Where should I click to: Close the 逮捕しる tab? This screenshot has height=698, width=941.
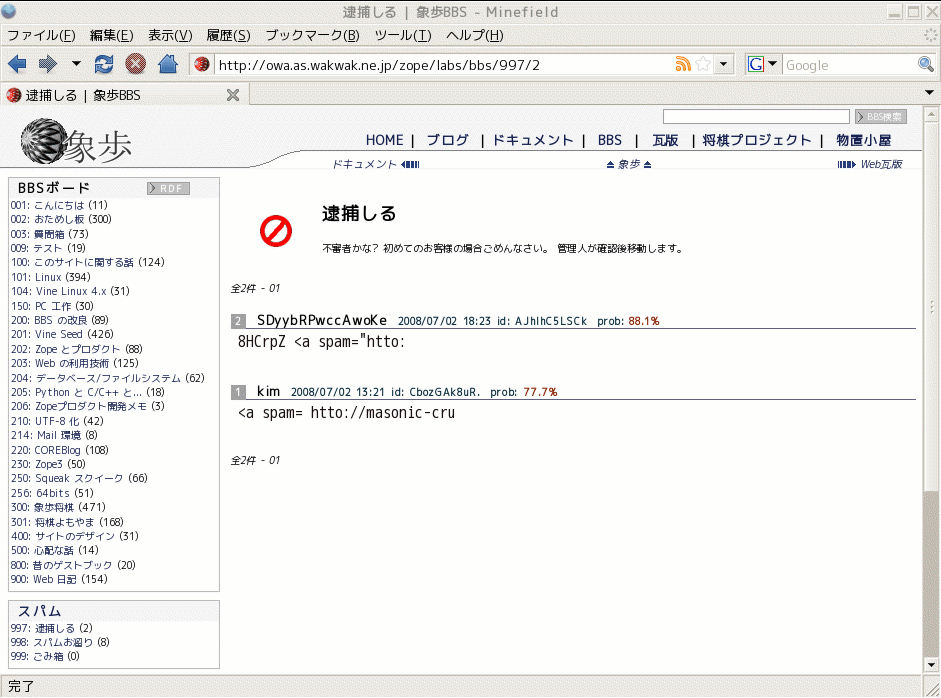tap(232, 95)
